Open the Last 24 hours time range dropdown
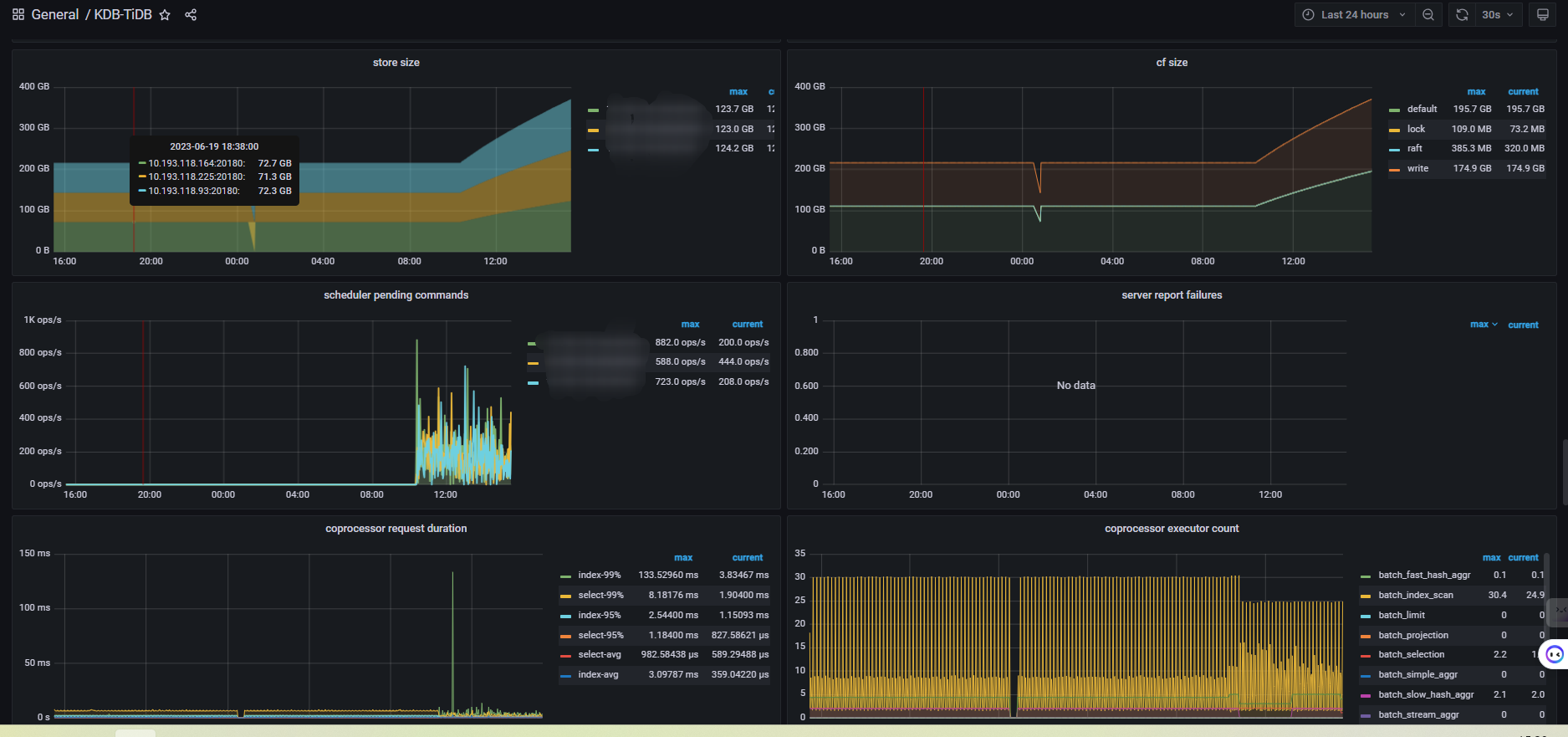The width and height of the screenshot is (1568, 737). (x=1355, y=15)
